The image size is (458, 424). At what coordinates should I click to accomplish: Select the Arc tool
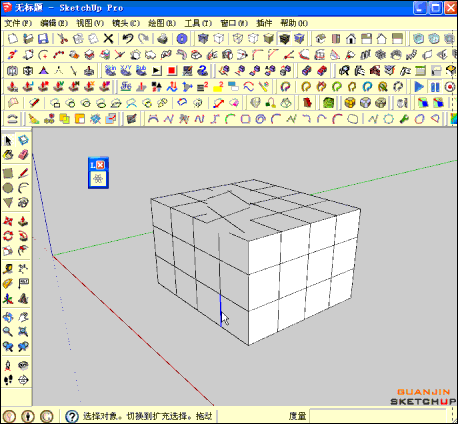(23, 188)
